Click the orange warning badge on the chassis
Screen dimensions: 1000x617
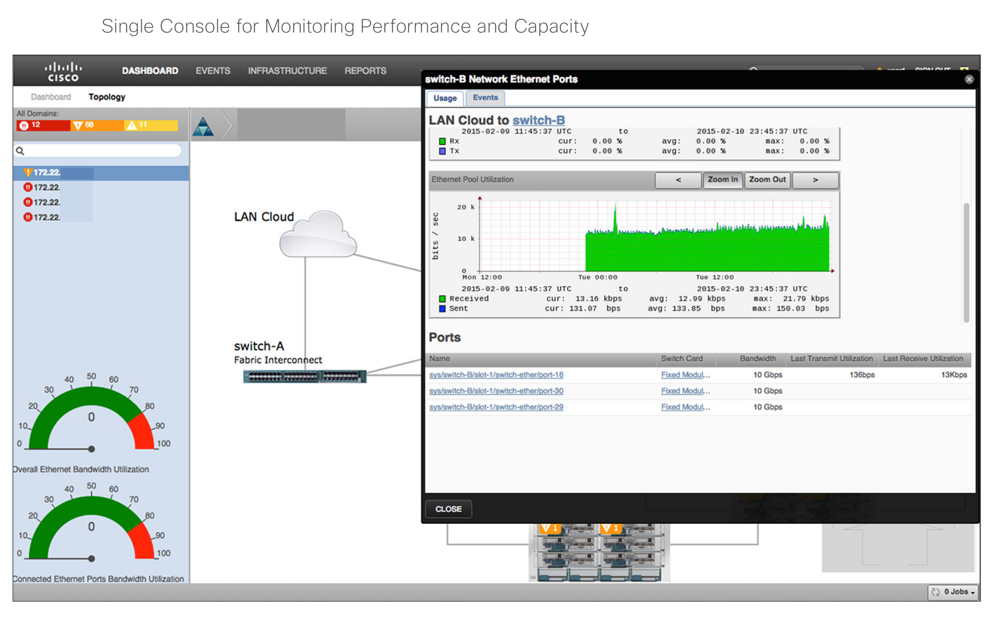pyautogui.click(x=550, y=527)
